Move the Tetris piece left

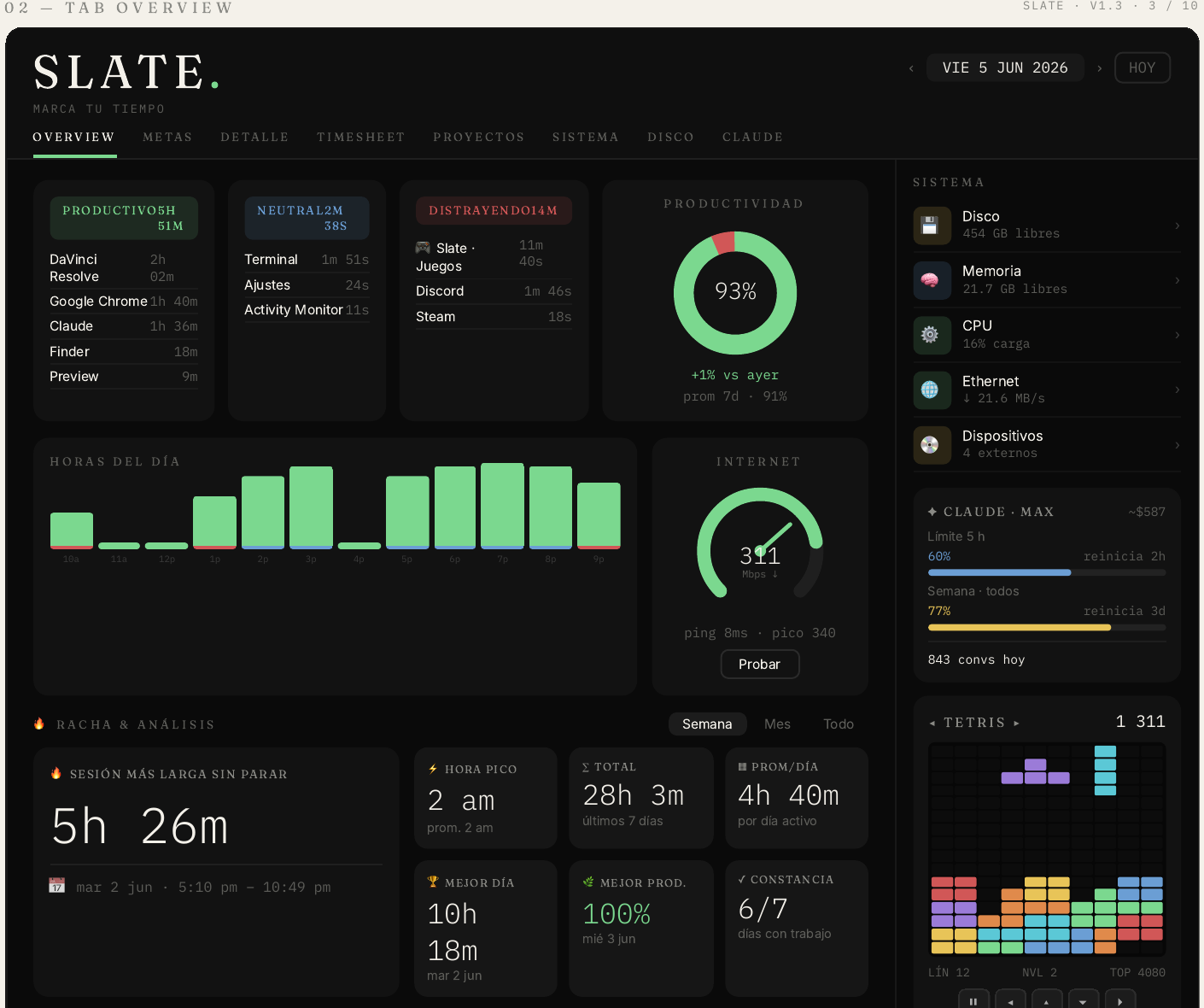click(1010, 1001)
